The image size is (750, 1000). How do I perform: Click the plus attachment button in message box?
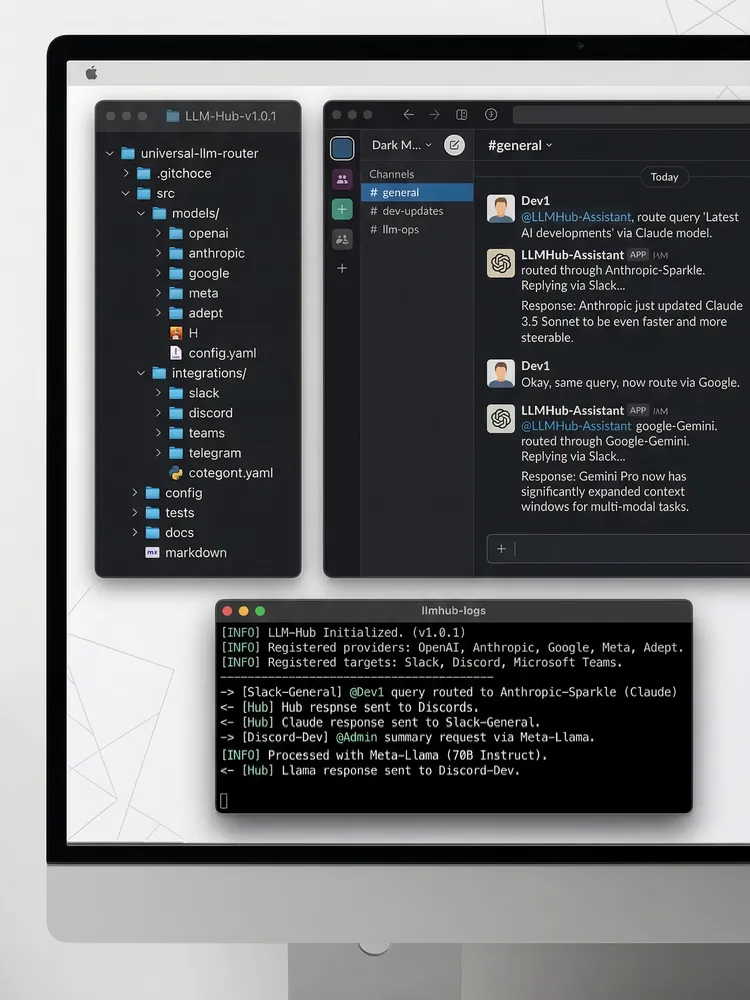501,548
